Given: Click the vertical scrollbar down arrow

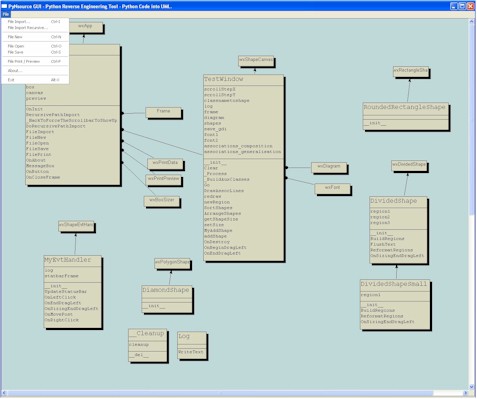Looking at the screenshot, I should pyautogui.click(x=472, y=387).
